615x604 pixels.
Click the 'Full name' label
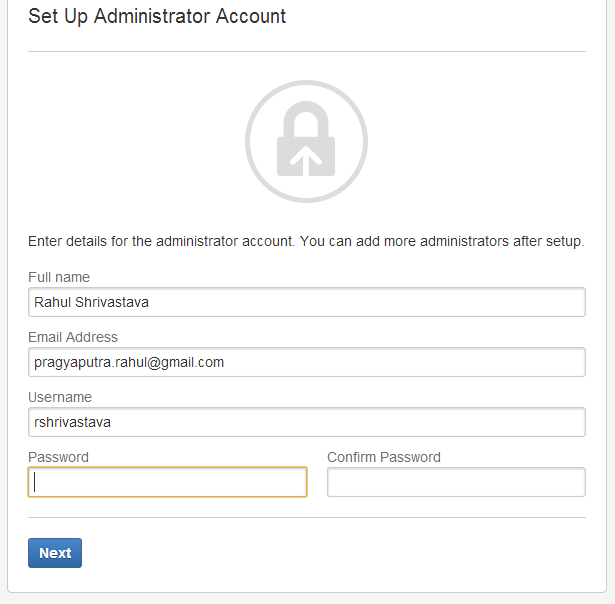click(59, 277)
